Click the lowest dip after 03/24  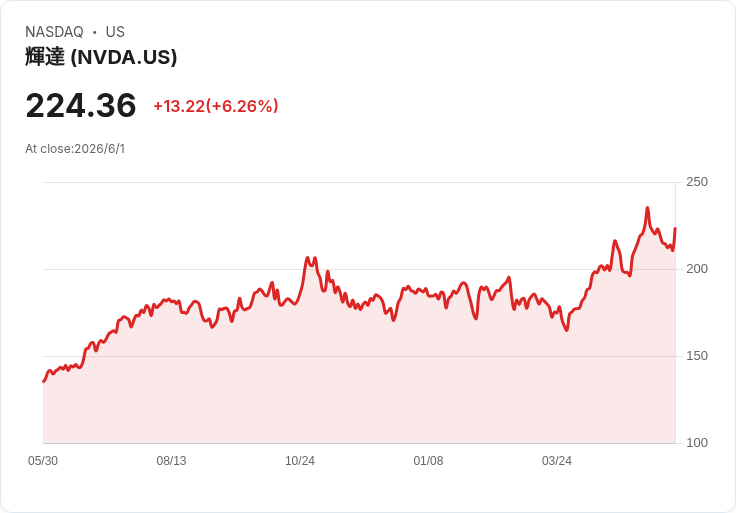[567, 330]
